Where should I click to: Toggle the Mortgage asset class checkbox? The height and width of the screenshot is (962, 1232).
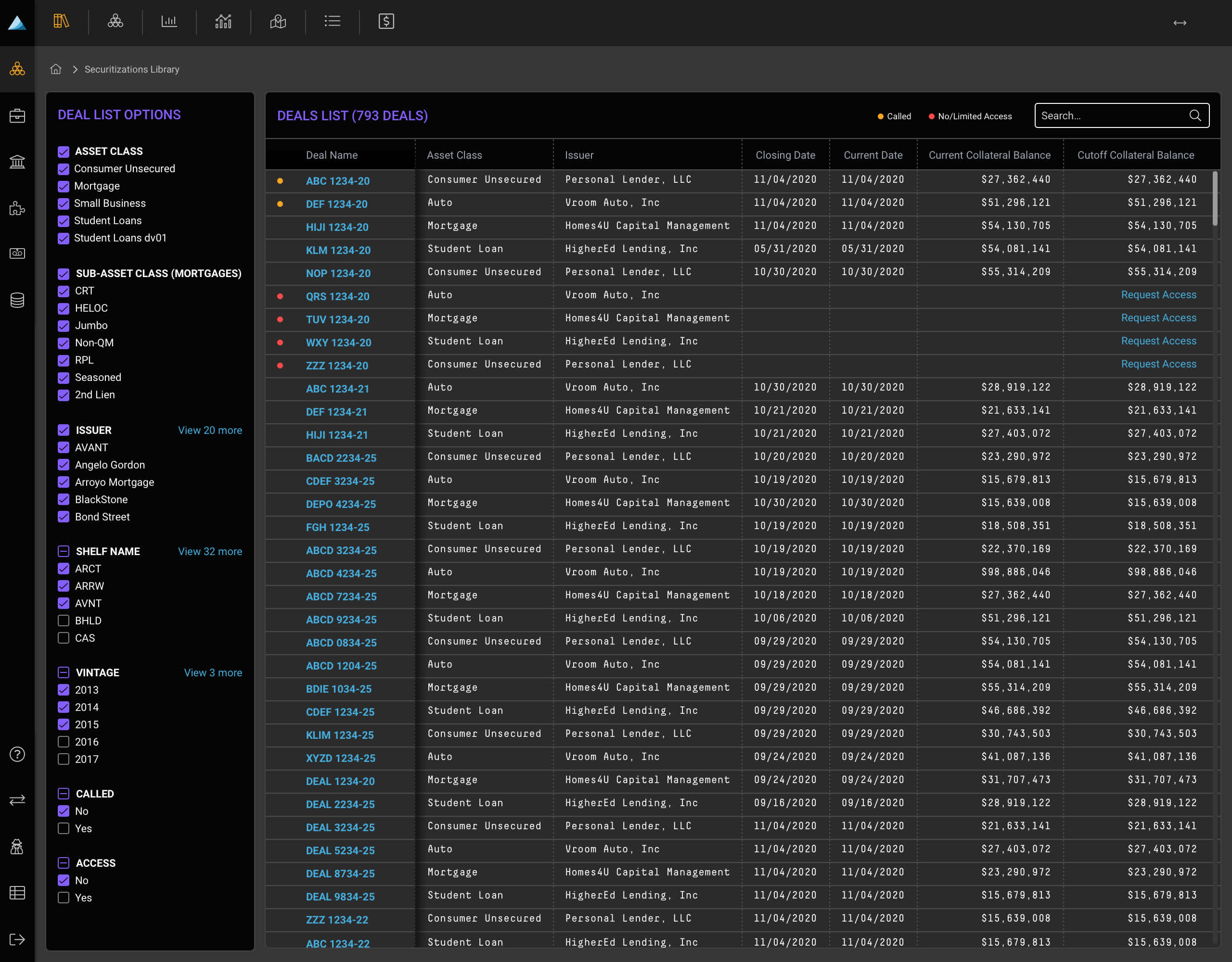tap(63, 187)
